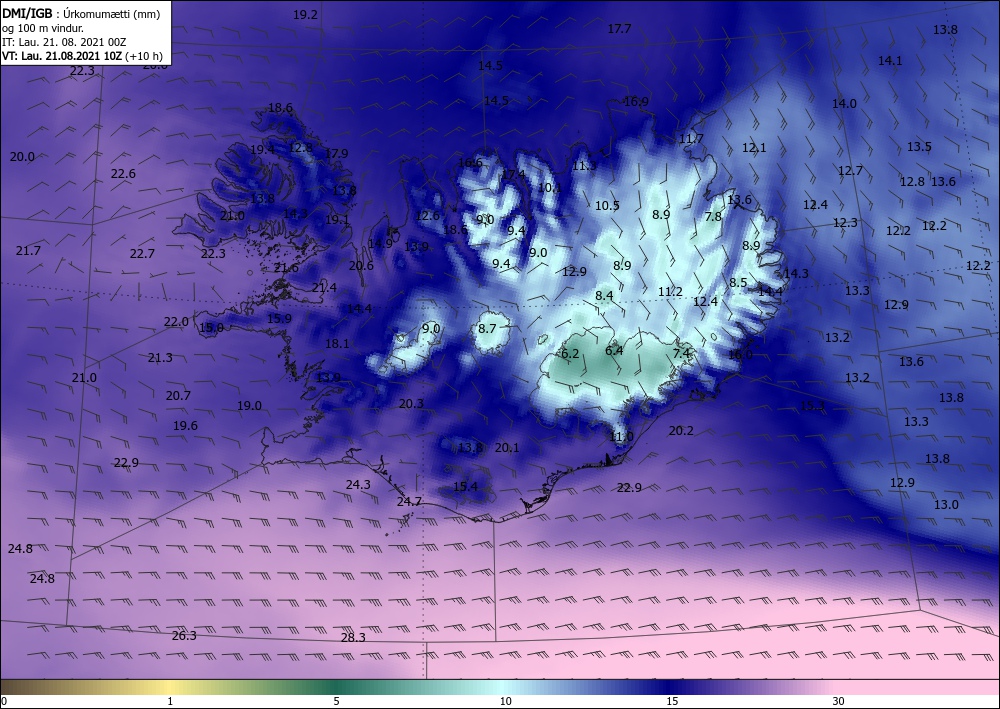Select the value 8.4
The width and height of the screenshot is (1000, 709).
pyautogui.click(x=605, y=295)
